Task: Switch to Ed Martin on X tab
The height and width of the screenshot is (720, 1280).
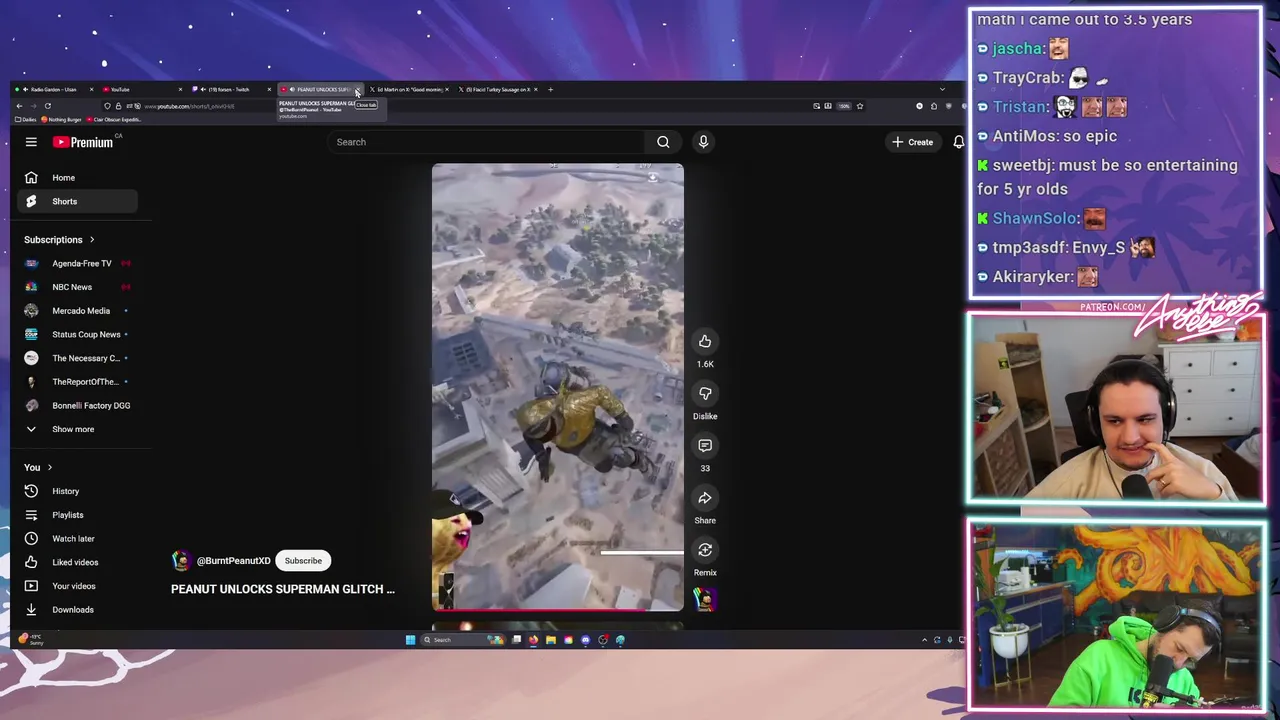Action: (x=408, y=89)
